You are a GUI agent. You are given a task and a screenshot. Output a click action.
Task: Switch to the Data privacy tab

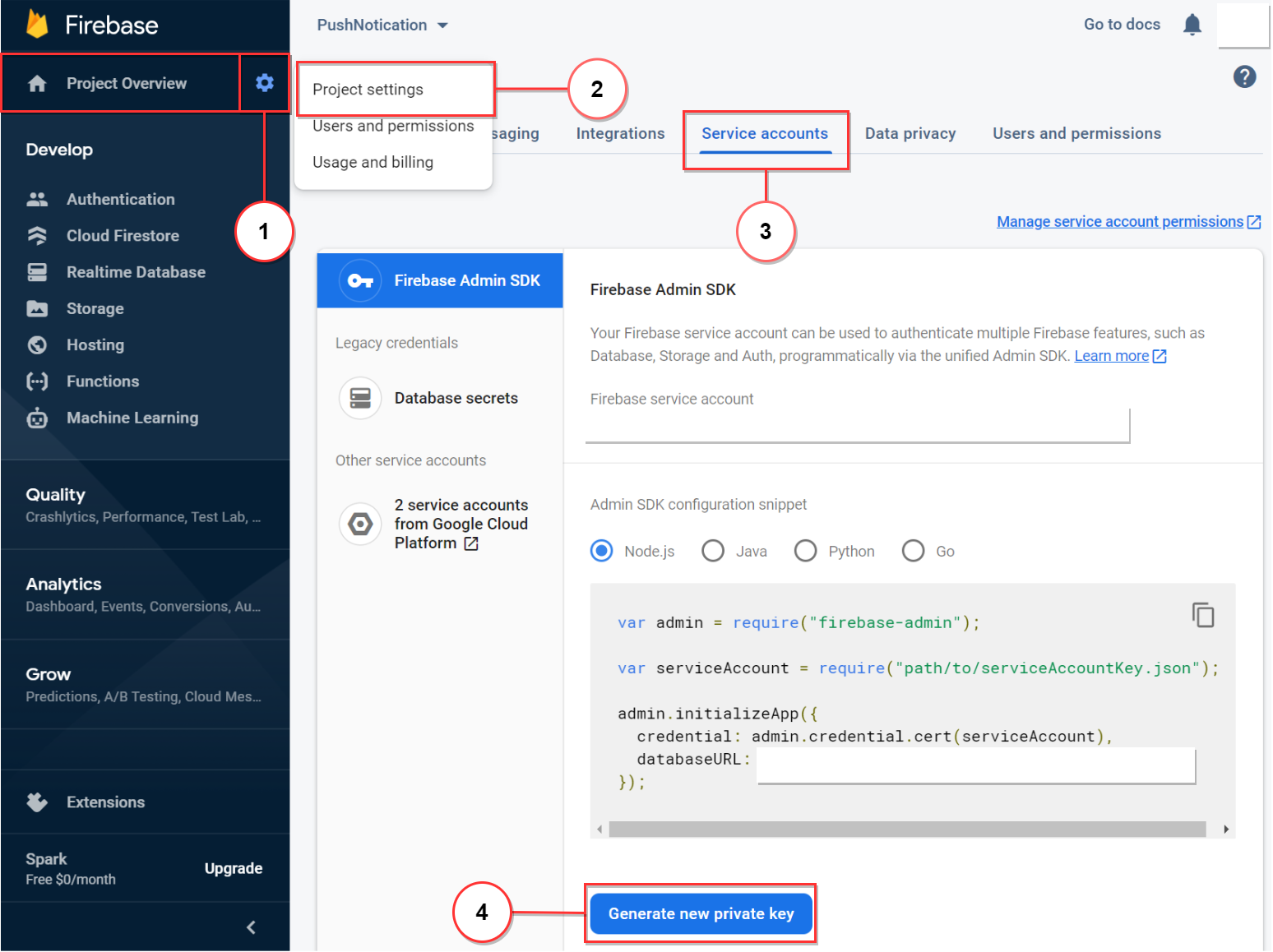910,133
